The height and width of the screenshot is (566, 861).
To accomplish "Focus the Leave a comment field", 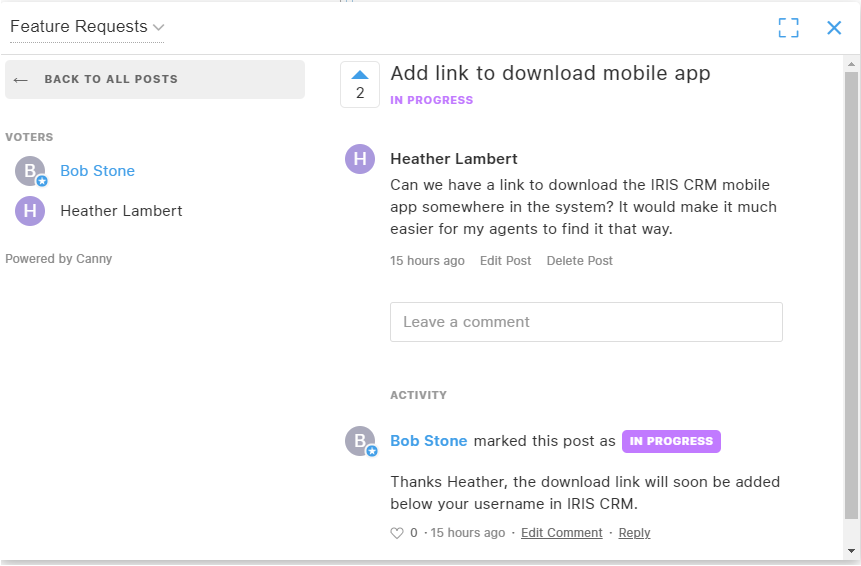I will click(586, 322).
